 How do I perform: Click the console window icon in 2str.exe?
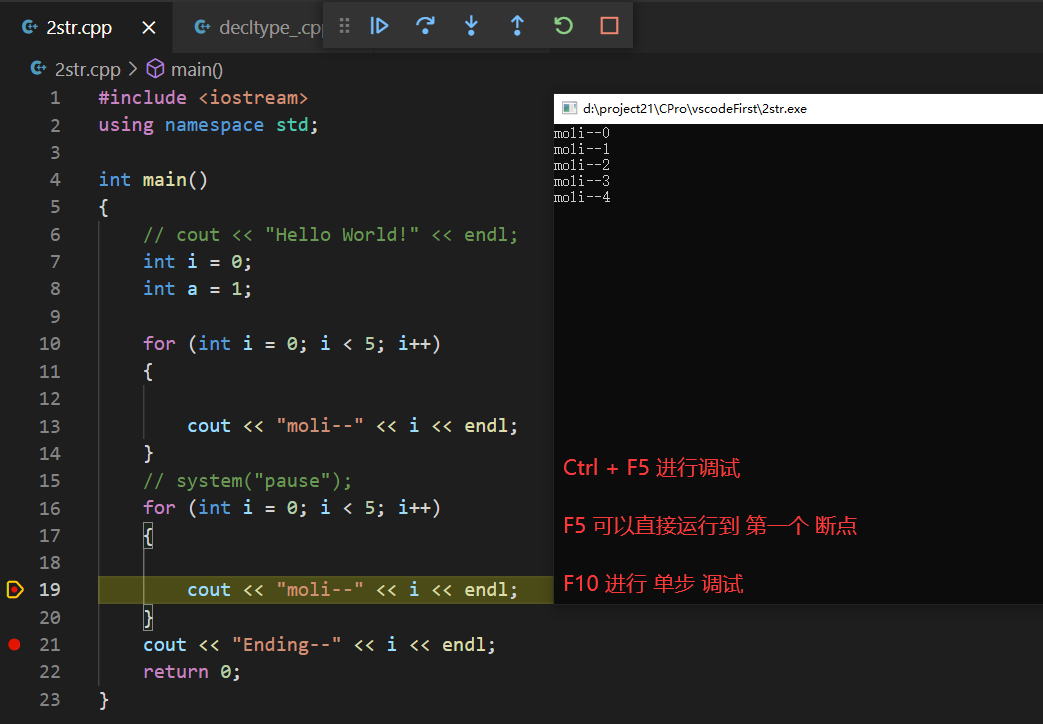[569, 108]
